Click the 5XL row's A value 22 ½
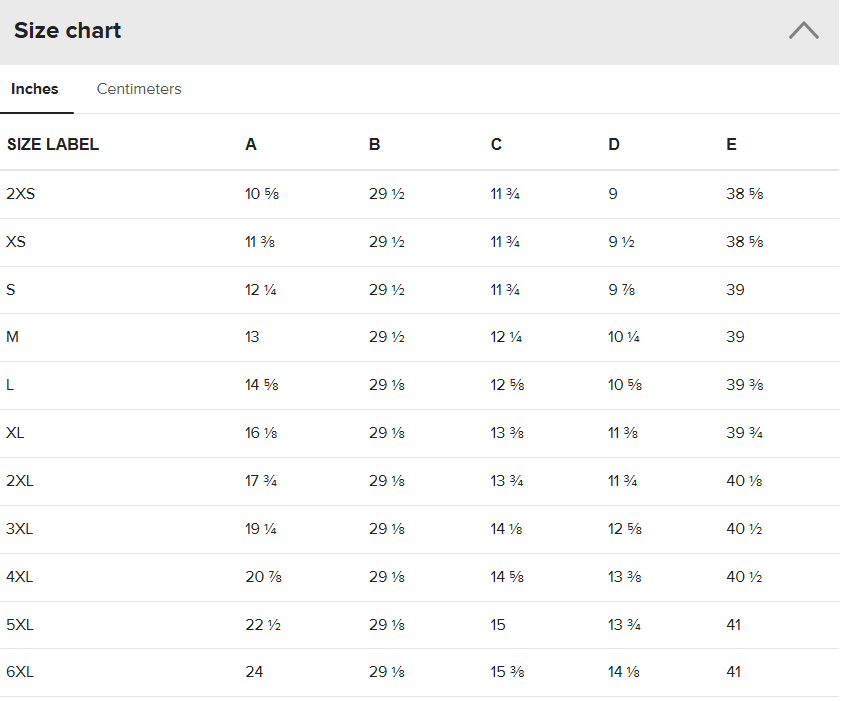842x701 pixels. pyautogui.click(x=262, y=625)
